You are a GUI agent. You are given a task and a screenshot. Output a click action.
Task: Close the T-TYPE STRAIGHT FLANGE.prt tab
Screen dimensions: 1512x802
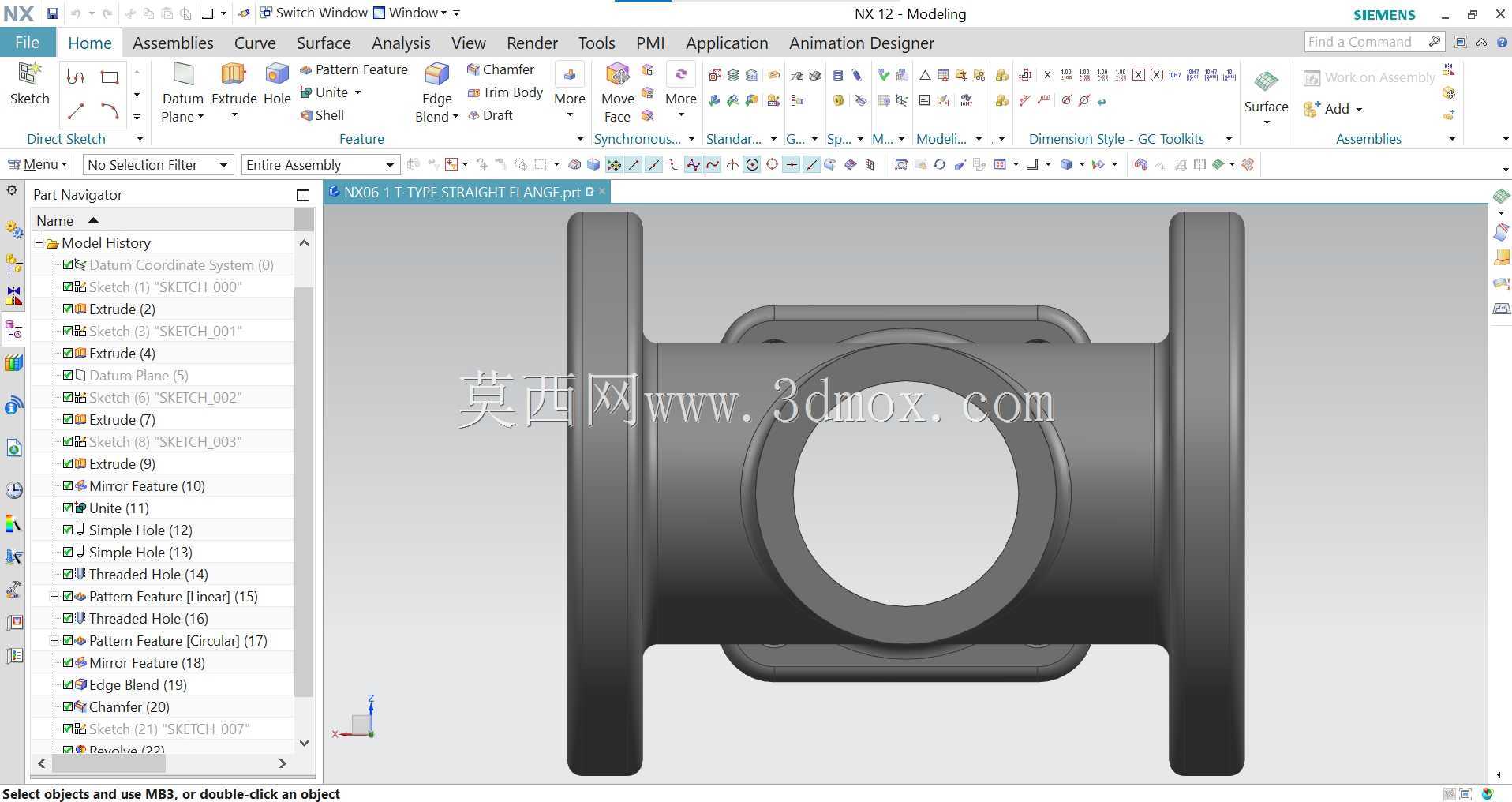coord(602,191)
